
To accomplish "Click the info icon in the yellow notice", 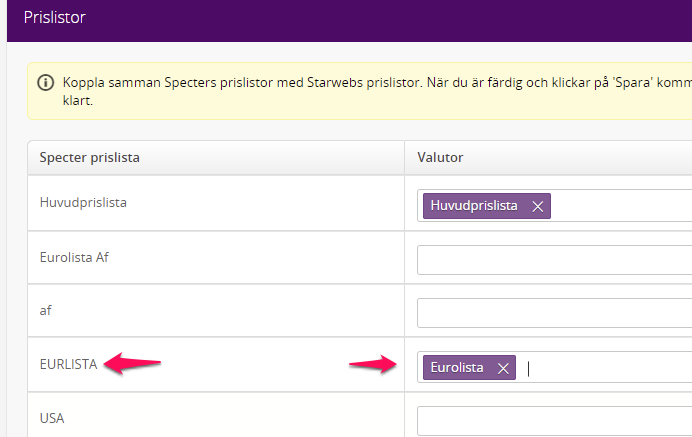I will pos(46,82).
